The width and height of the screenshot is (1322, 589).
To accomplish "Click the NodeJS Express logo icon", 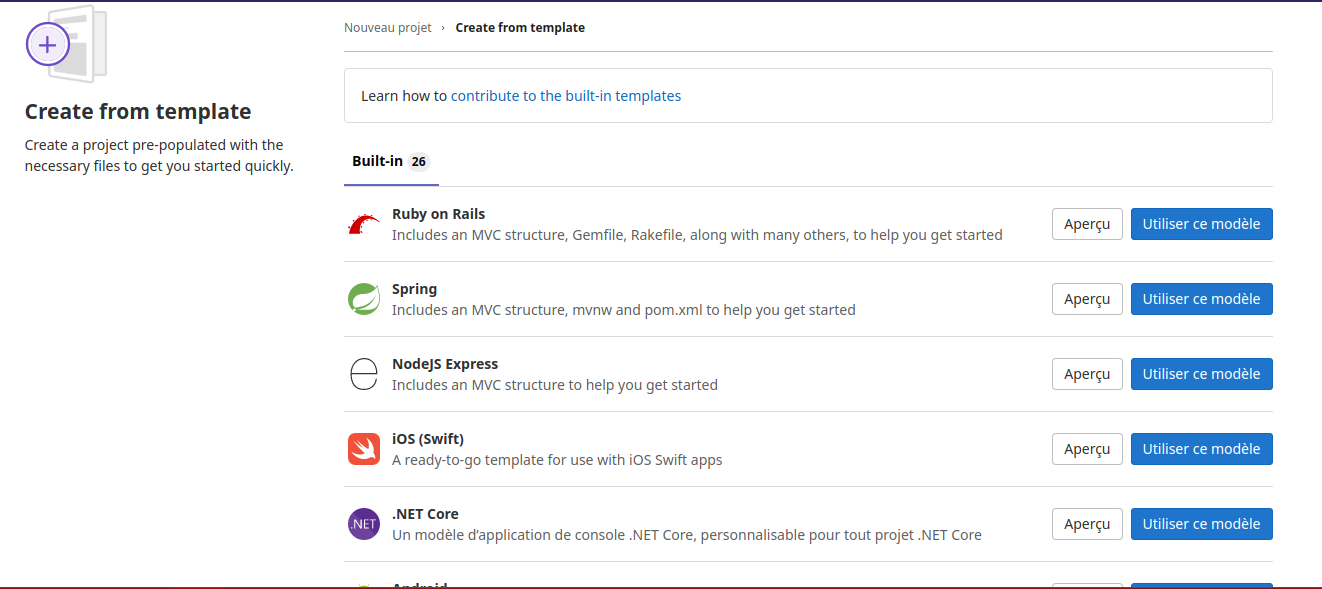I will (363, 374).
